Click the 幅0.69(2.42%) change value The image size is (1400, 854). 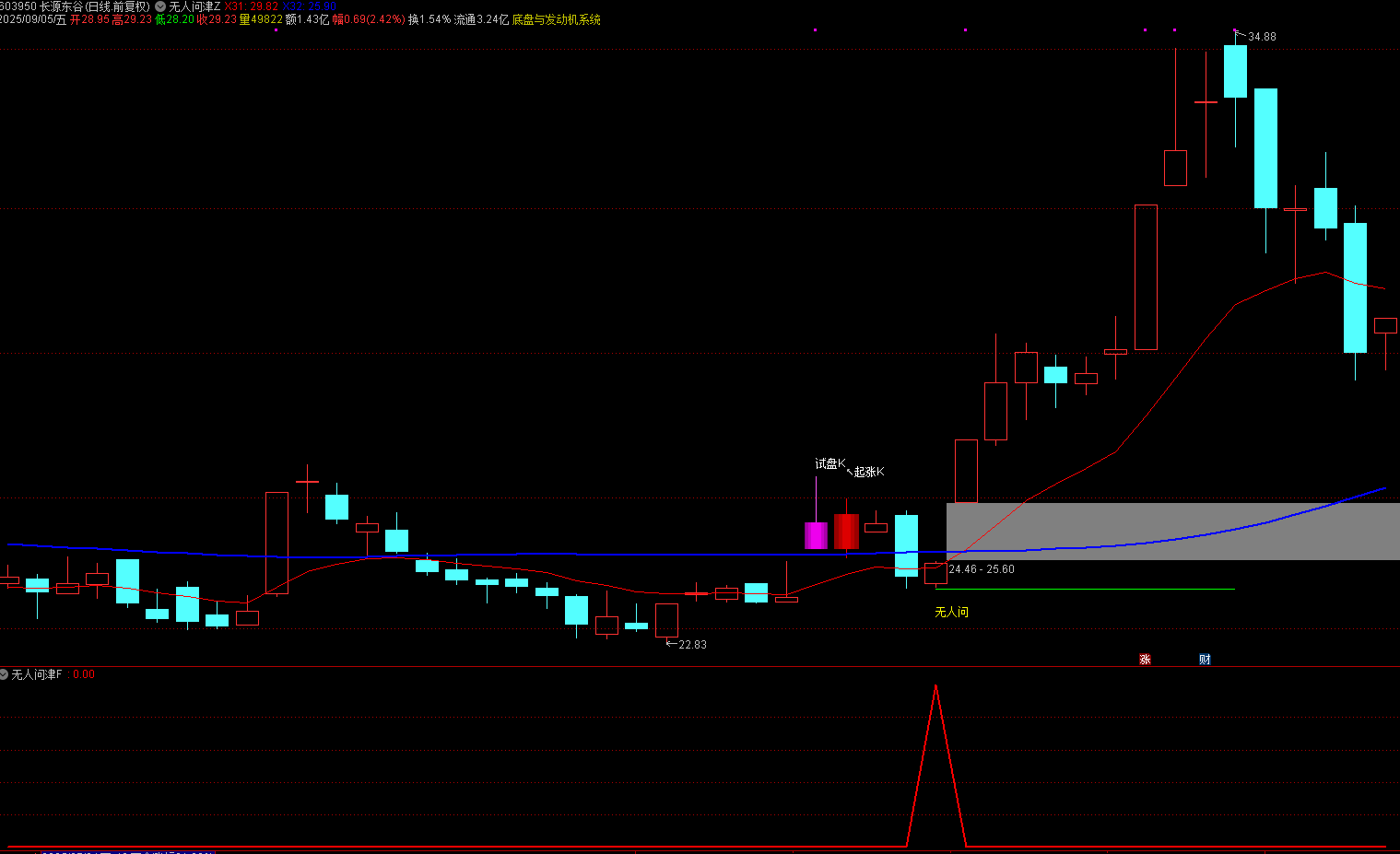pos(369,19)
